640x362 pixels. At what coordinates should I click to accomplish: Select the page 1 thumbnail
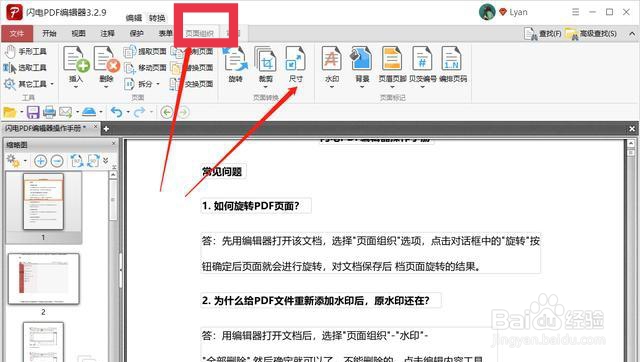[x=43, y=201]
